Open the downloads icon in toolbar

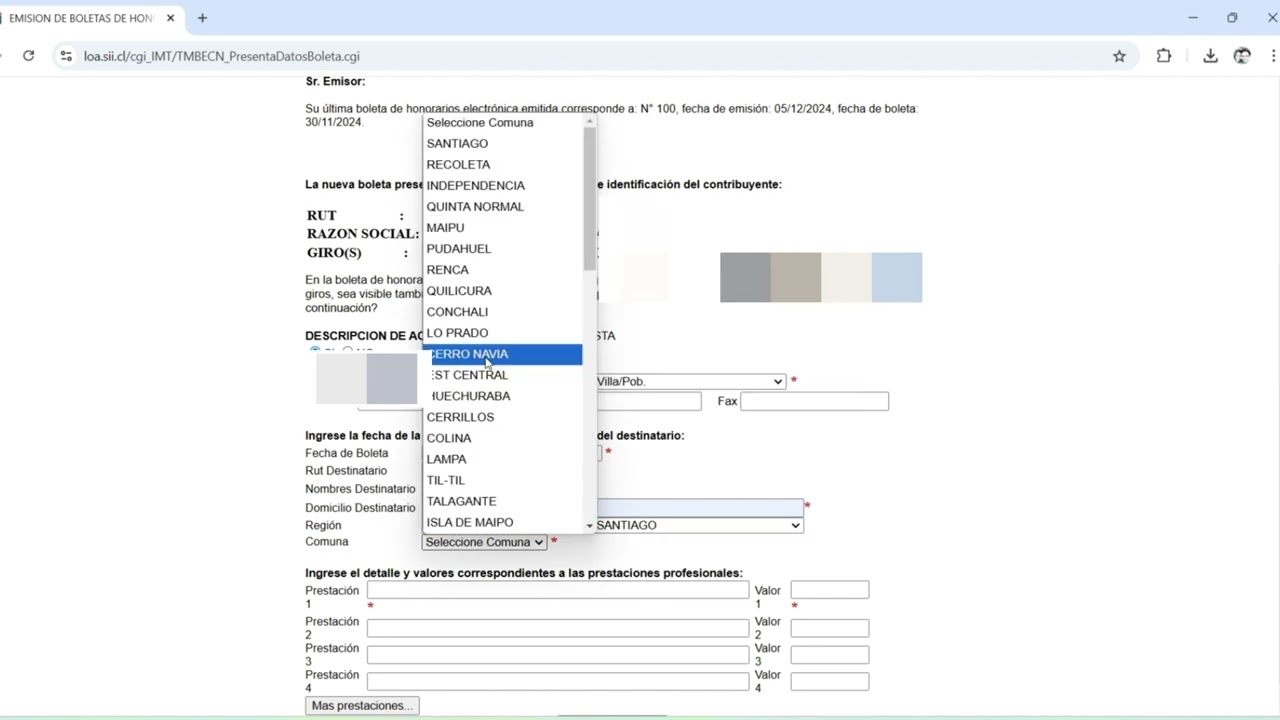pyautogui.click(x=1210, y=56)
